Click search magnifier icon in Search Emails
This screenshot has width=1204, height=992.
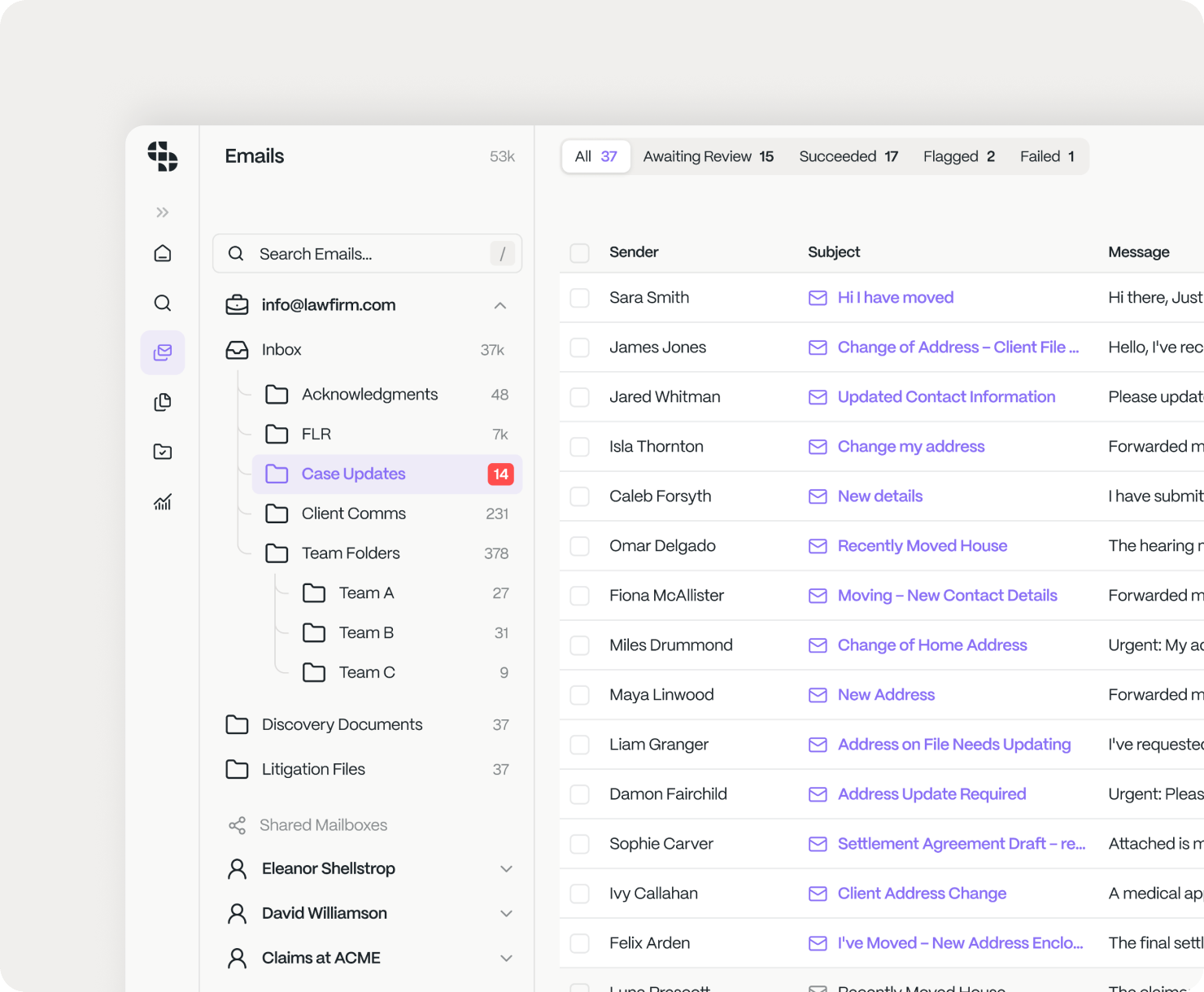pos(236,254)
